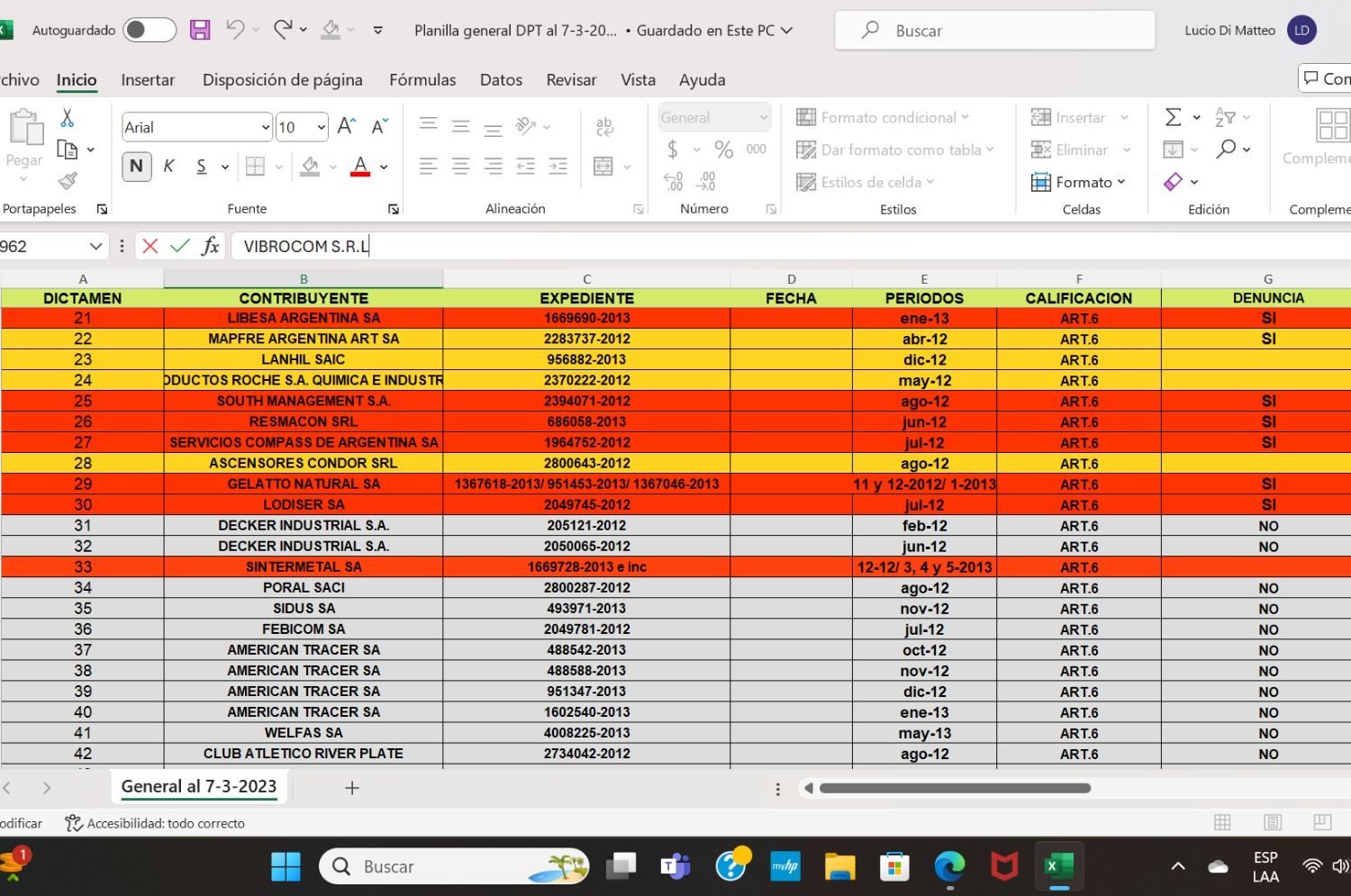Switch to Page Layout view in status bar

1273,822
